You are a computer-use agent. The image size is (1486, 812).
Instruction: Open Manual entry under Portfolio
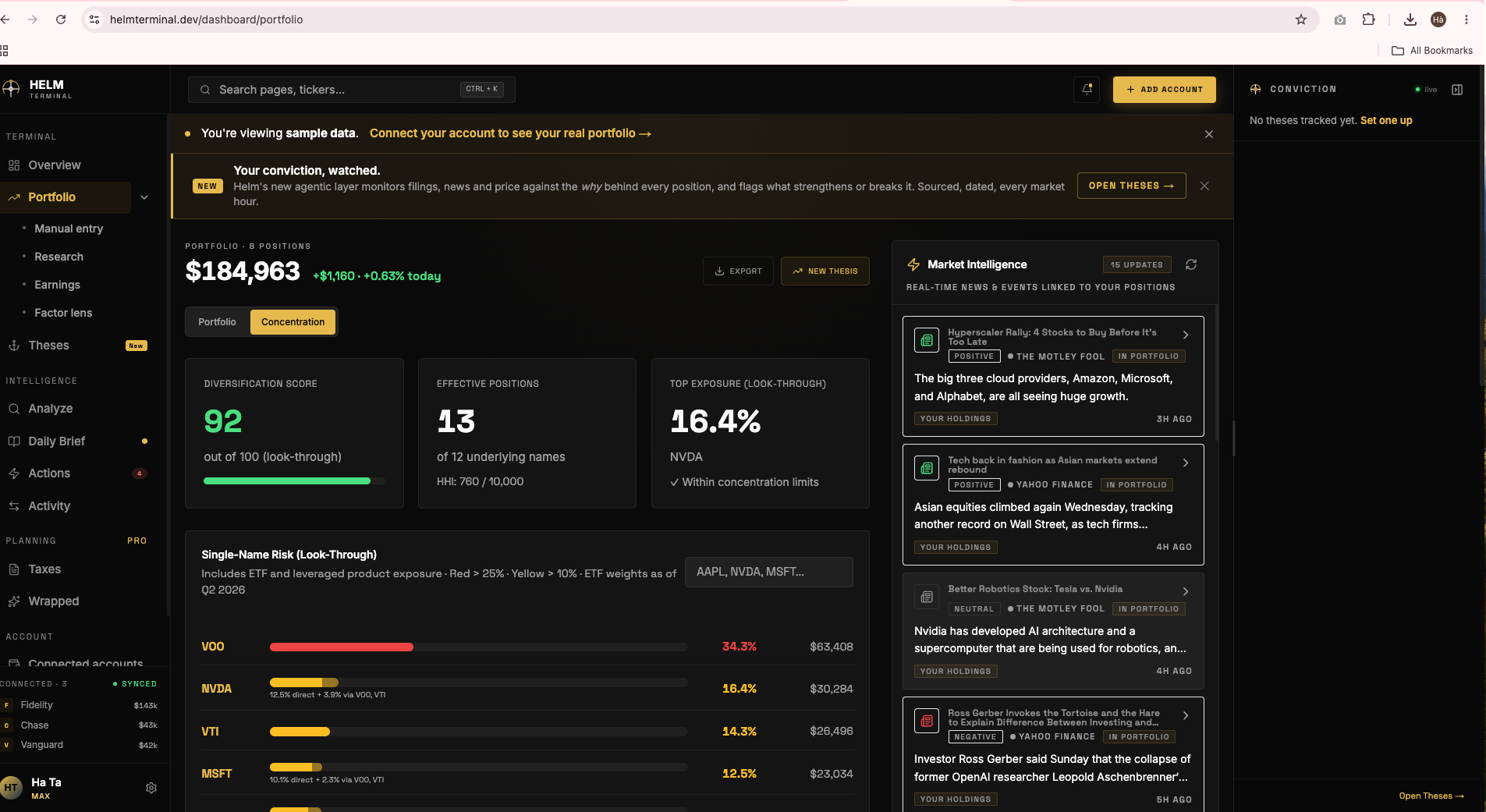[x=69, y=229]
